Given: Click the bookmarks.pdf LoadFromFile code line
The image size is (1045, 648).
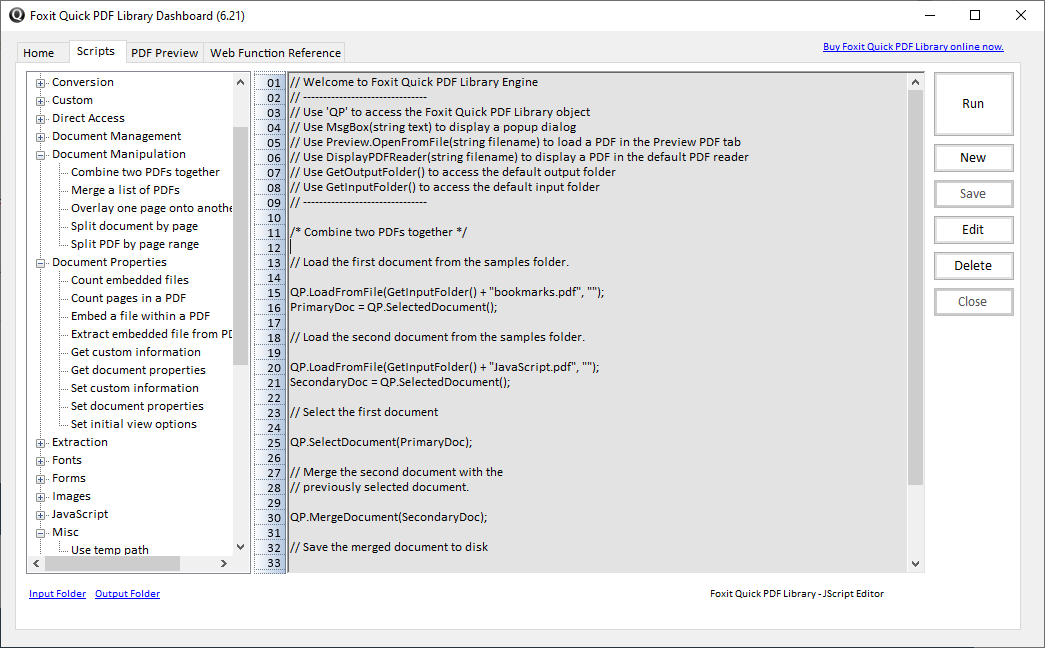Looking at the screenshot, I should [x=447, y=292].
